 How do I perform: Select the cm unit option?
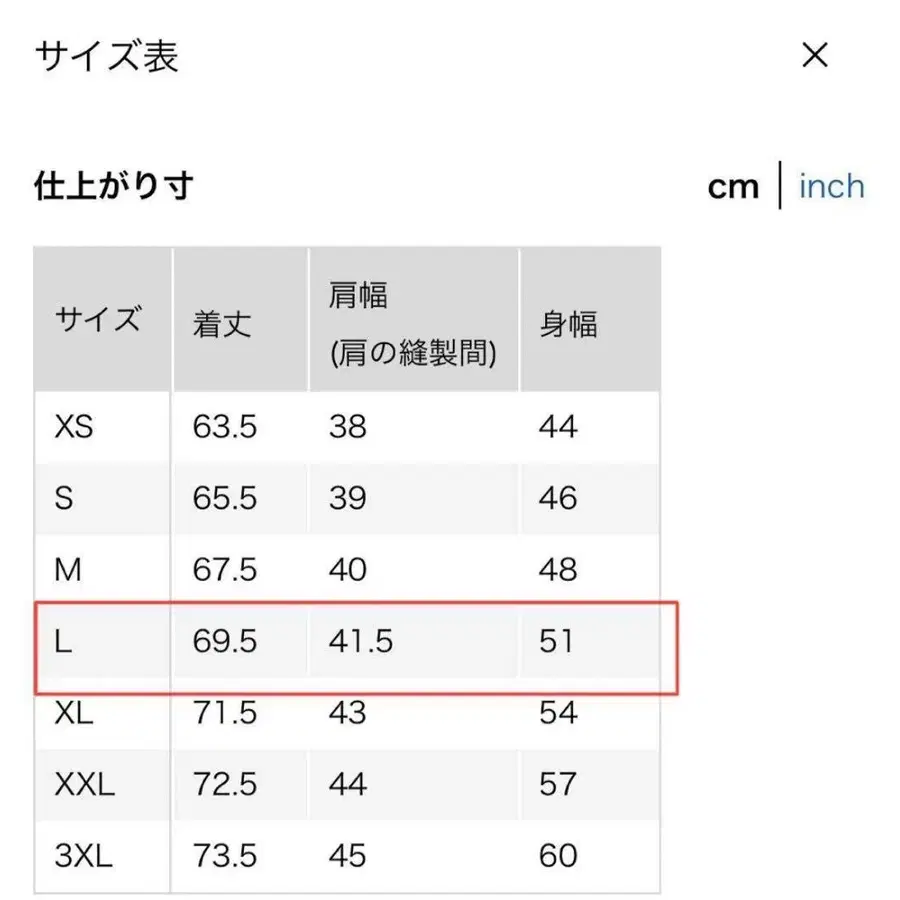point(735,187)
